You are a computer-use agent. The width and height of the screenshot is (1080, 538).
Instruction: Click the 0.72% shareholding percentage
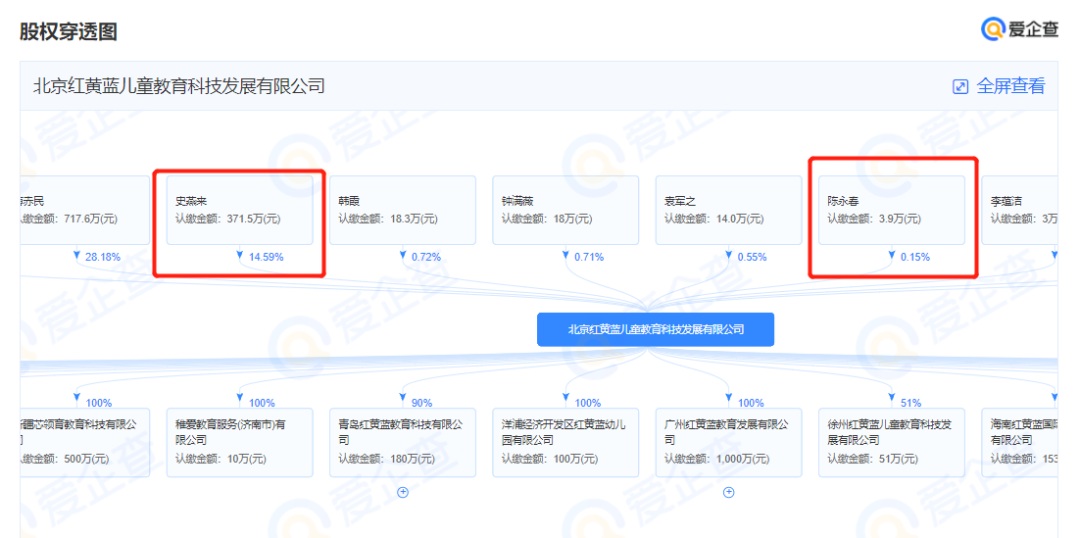(x=426, y=257)
